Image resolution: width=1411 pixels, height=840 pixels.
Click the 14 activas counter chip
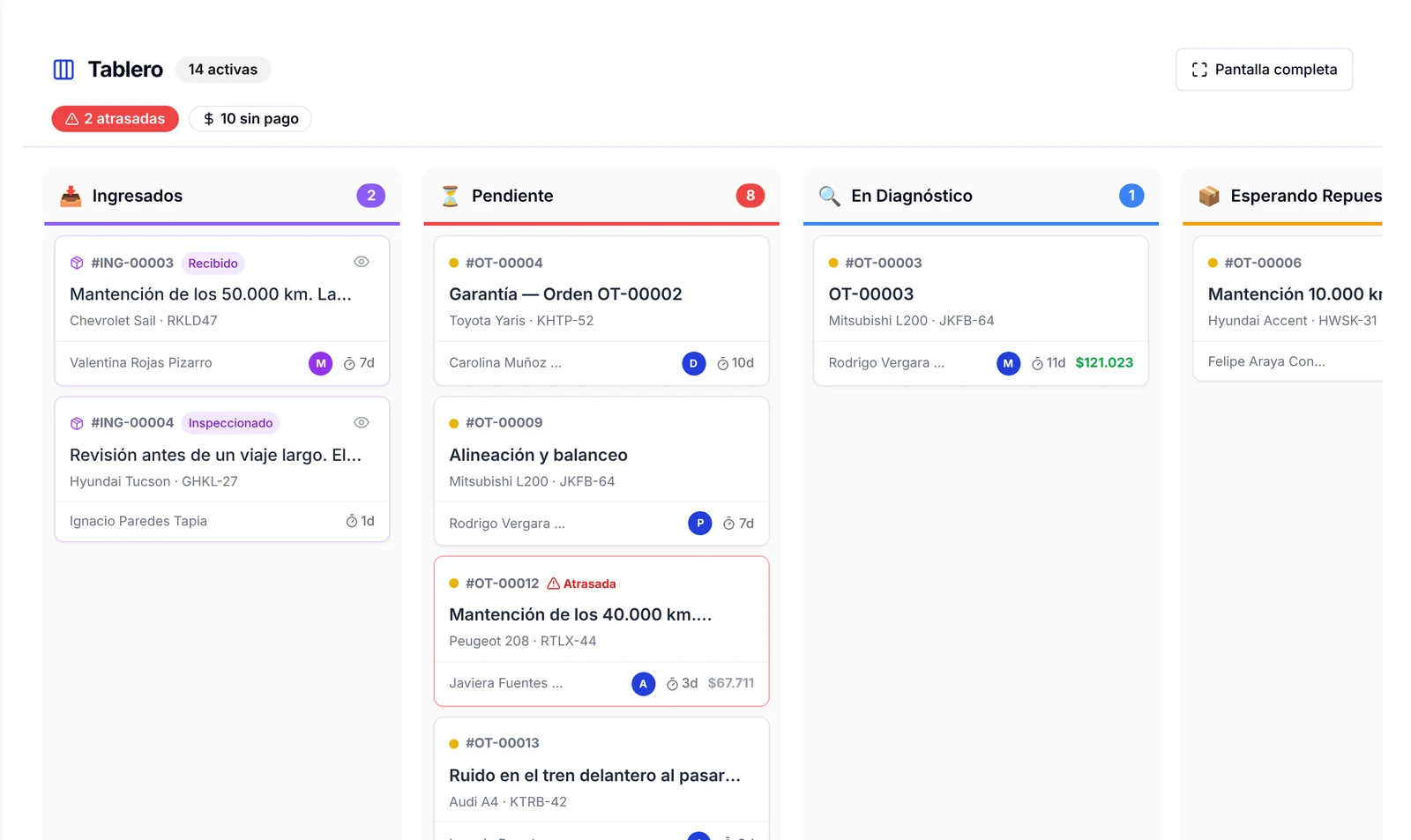pyautogui.click(x=223, y=70)
